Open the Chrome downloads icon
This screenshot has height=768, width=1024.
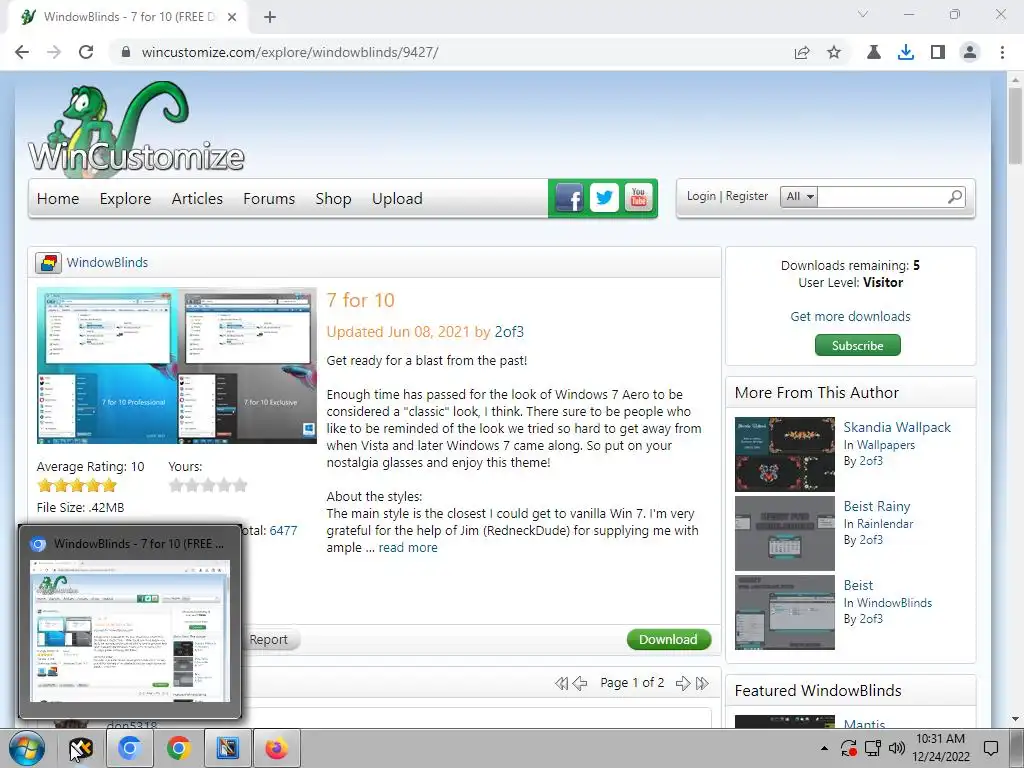pos(906,52)
